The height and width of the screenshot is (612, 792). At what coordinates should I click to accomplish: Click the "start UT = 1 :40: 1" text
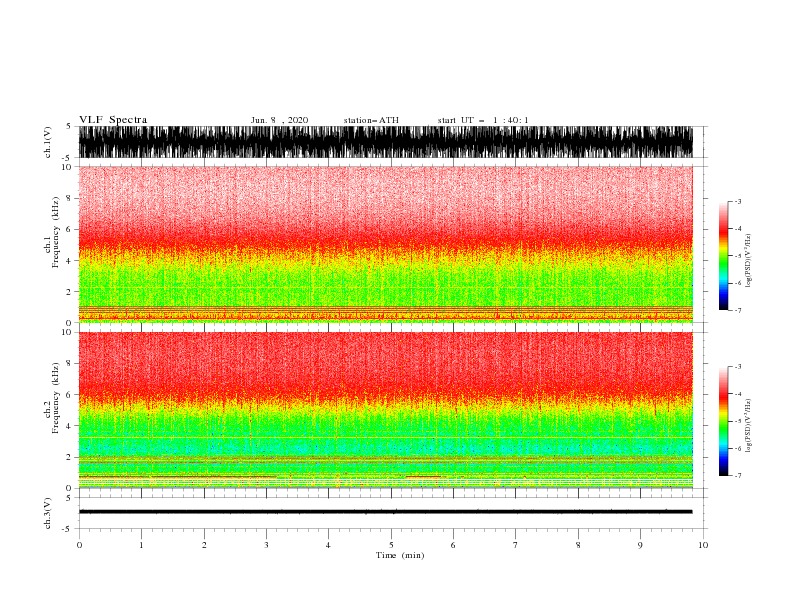483,120
